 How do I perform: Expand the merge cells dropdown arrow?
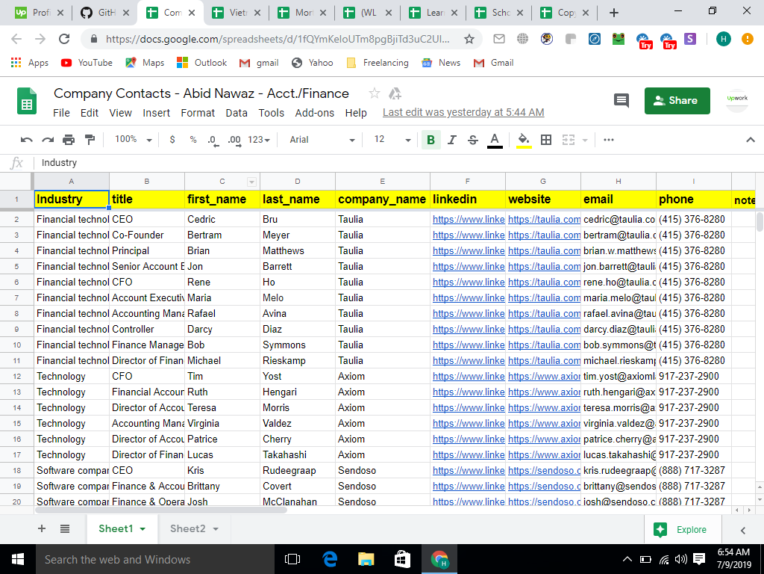585,140
